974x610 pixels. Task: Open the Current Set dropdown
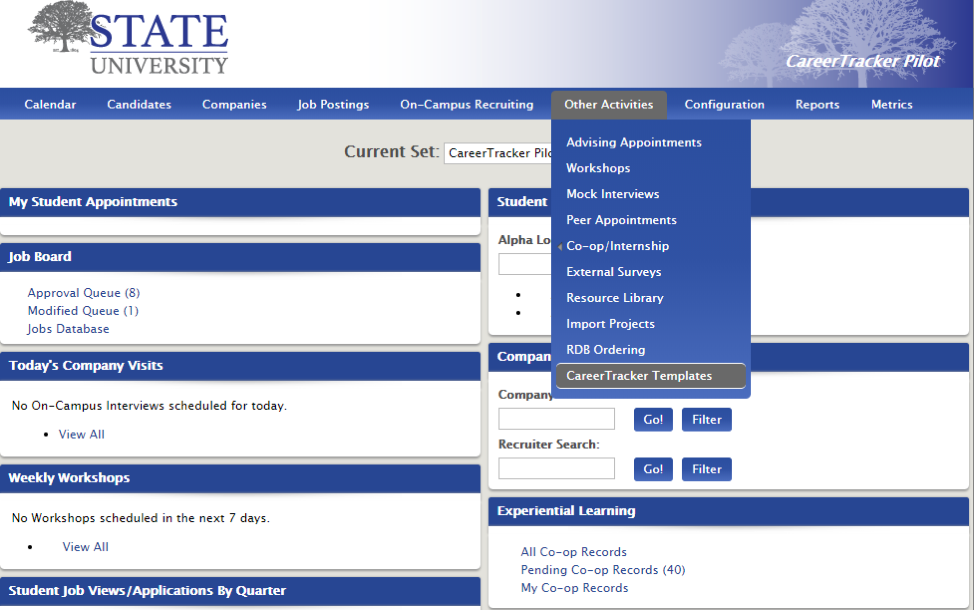pyautogui.click(x=498, y=153)
